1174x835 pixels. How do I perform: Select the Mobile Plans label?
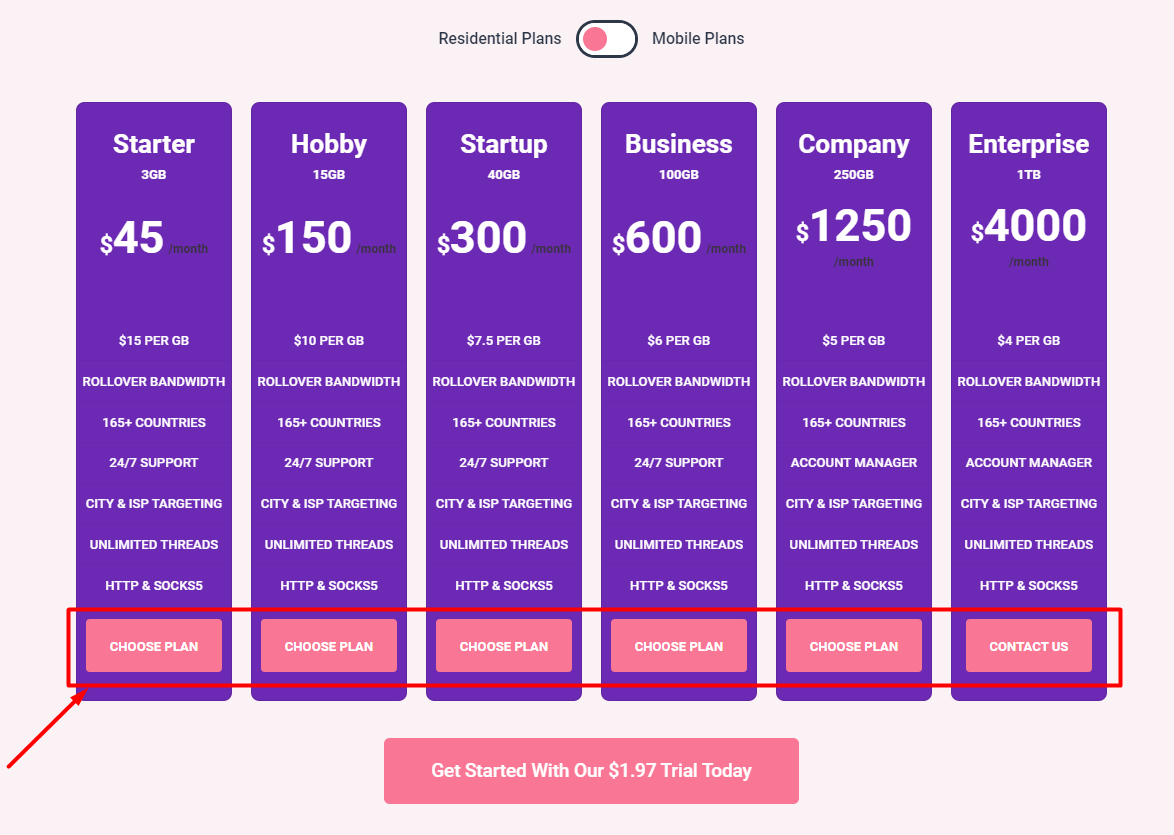click(x=698, y=39)
